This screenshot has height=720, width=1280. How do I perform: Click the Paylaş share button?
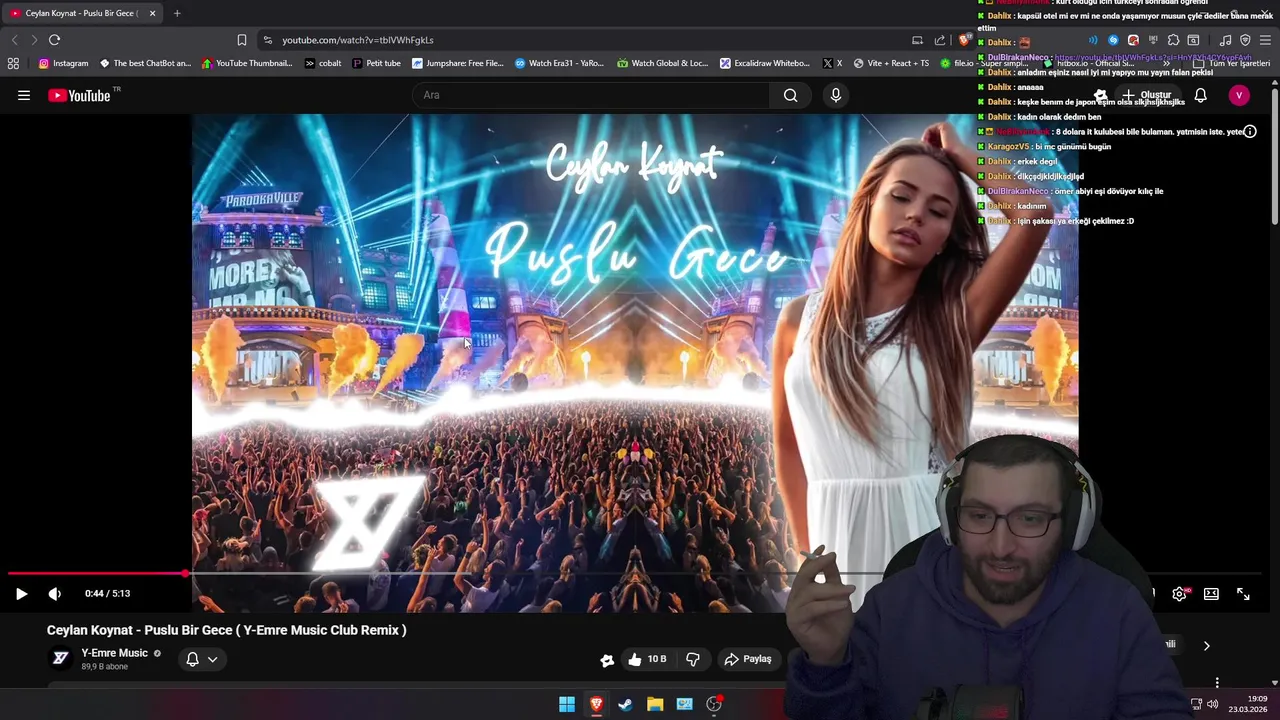748,659
